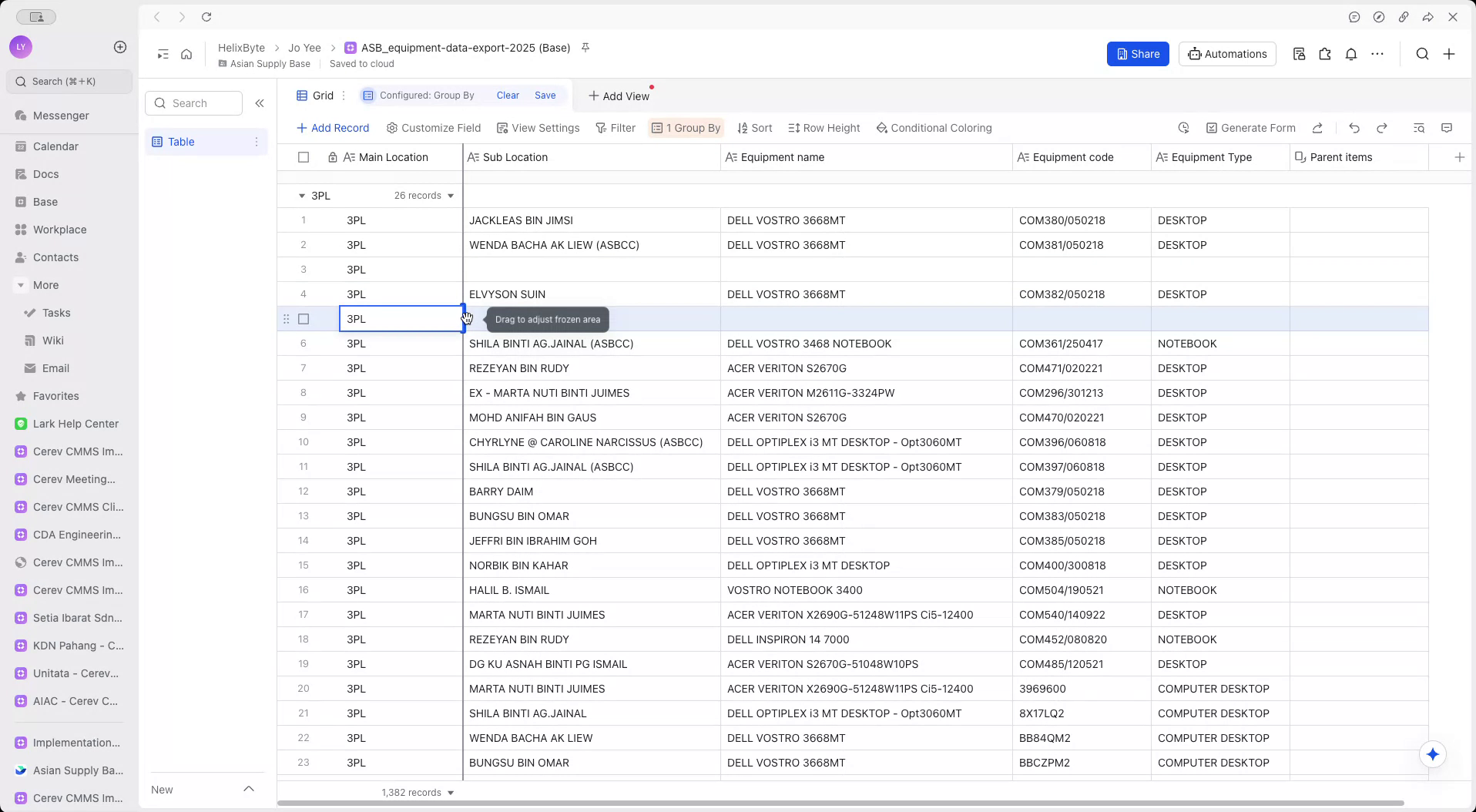The image size is (1476, 812).
Task: Check the checkbox on row 5
Action: coord(303,318)
